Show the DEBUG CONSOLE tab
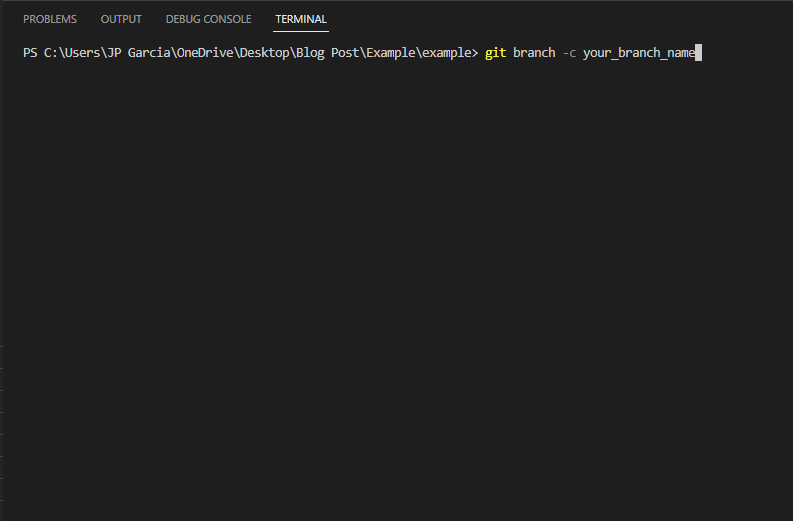The width and height of the screenshot is (793, 521). pyautogui.click(x=208, y=19)
